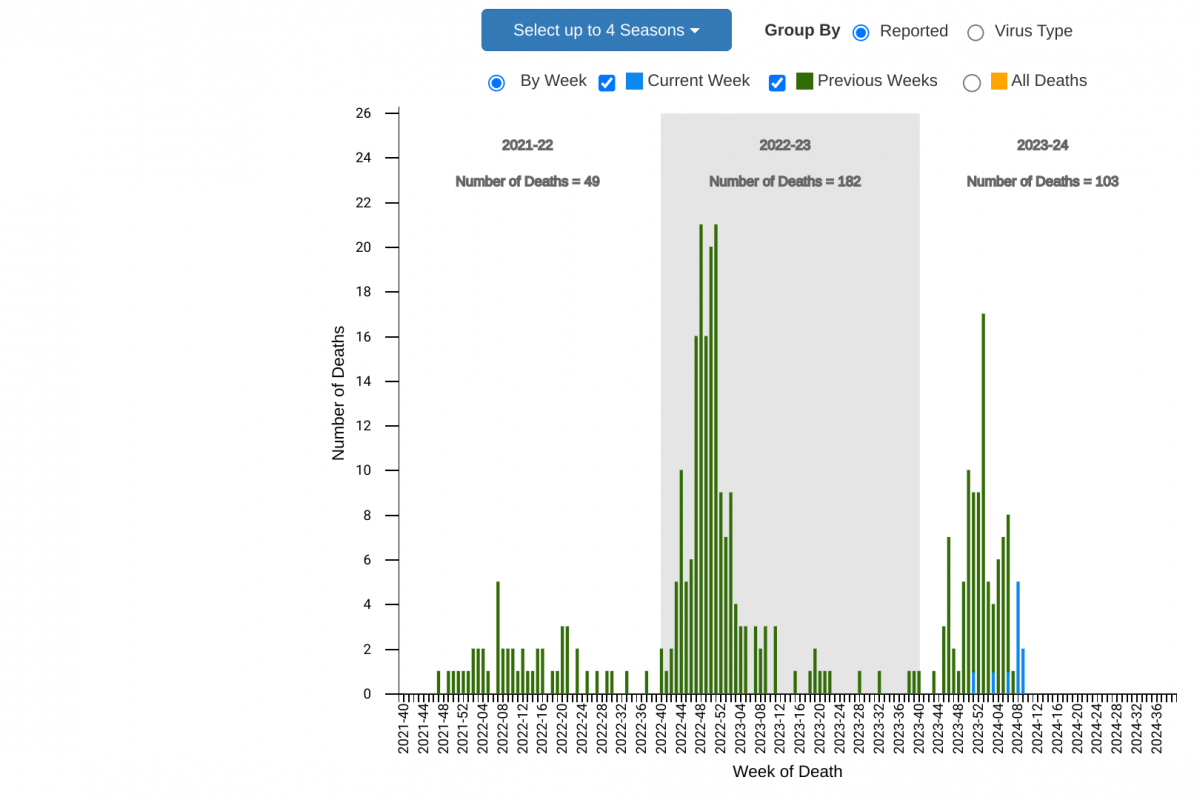The height and width of the screenshot is (800, 1200).
Task: Click the "Number of Deaths = 182" label
Action: [785, 181]
